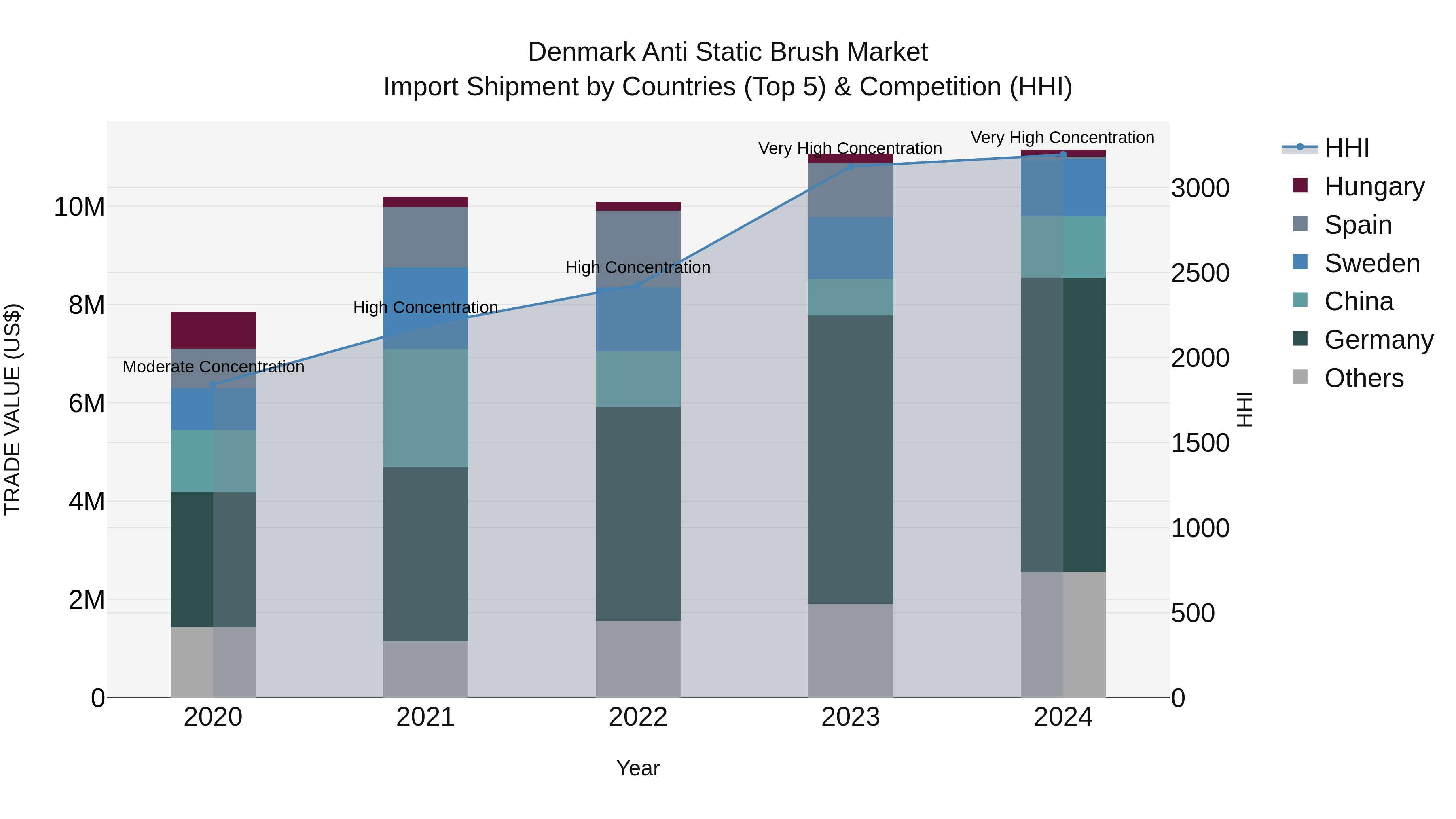Toggle the Germany series via legend label
This screenshot has height=819, width=1456.
point(1379,340)
